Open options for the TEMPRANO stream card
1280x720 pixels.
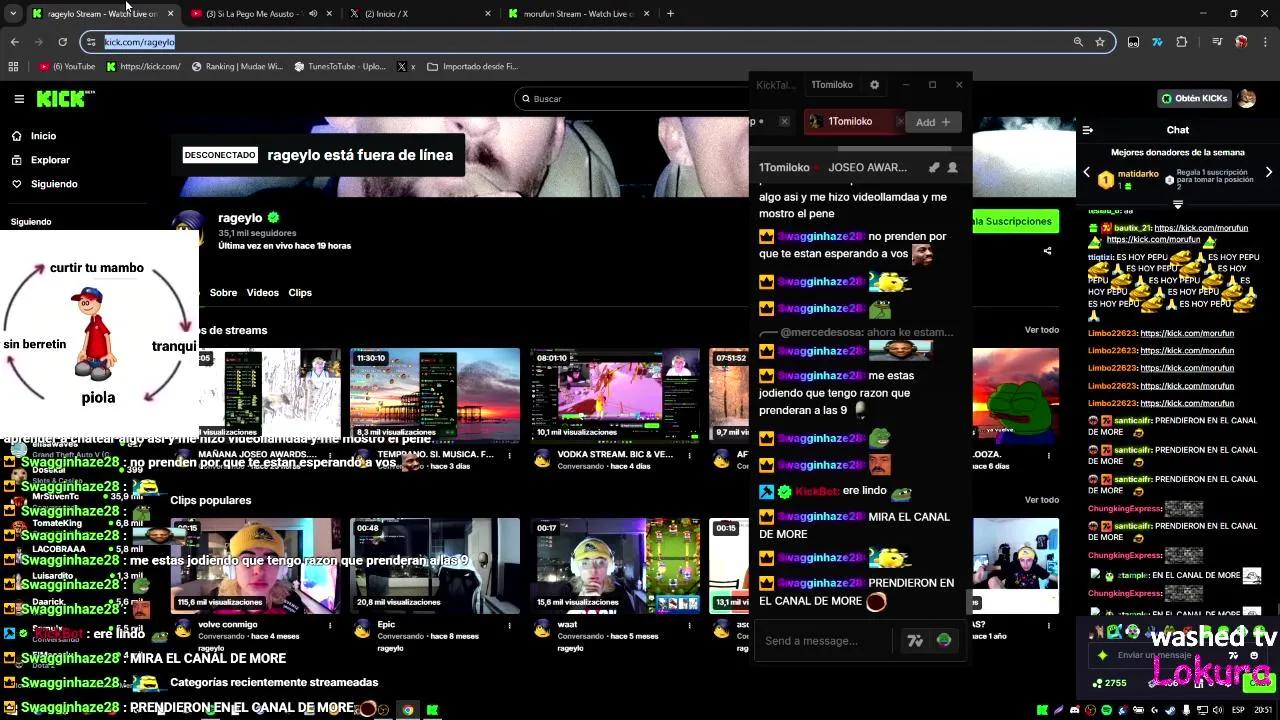coord(509,456)
